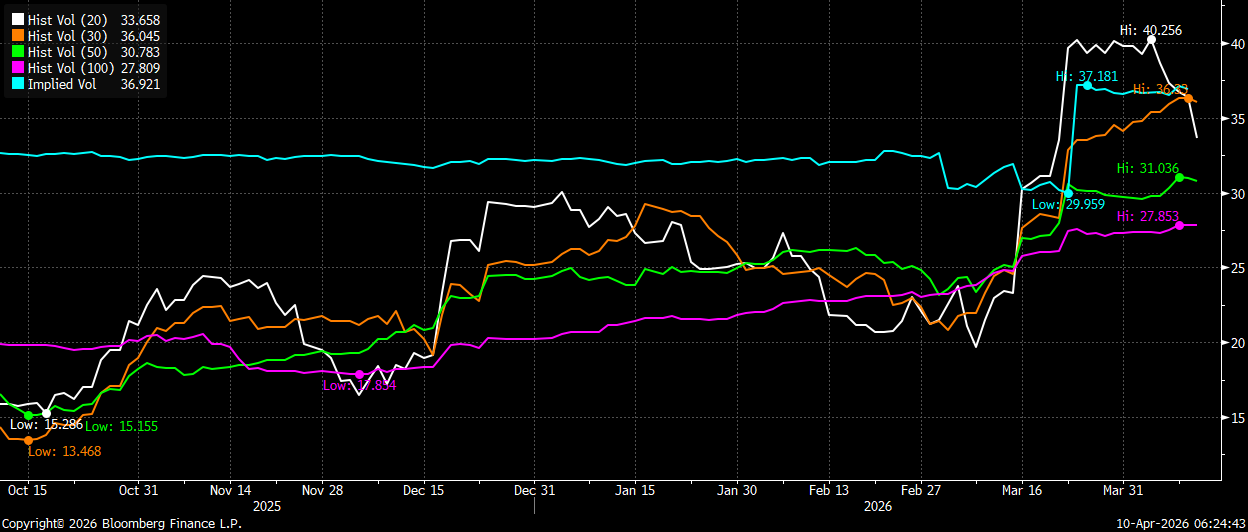Viewport: 1248px width, 532px height.
Task: Click the Low: 13.468 annotation
Action: (x=65, y=451)
